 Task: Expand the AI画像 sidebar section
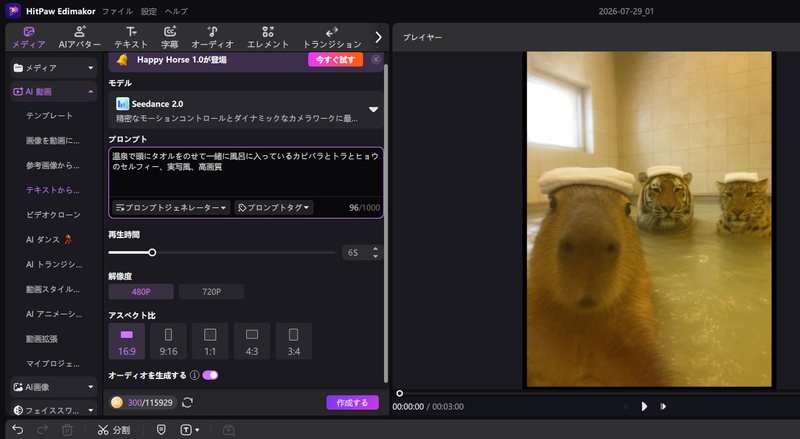54,387
